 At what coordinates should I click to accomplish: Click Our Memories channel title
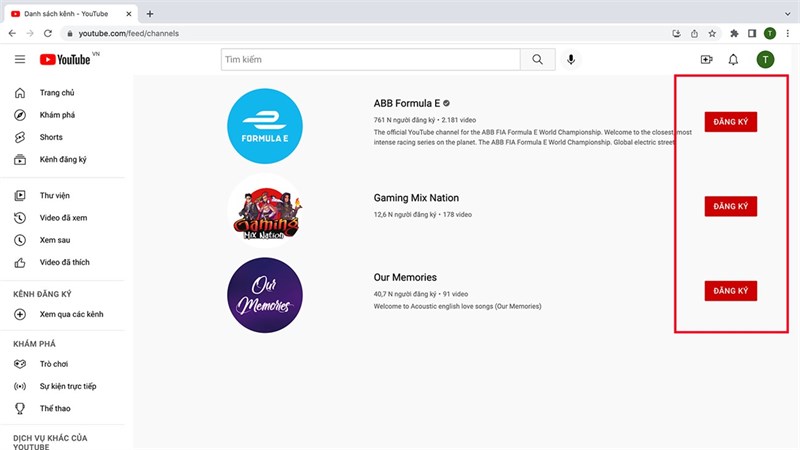pos(405,278)
